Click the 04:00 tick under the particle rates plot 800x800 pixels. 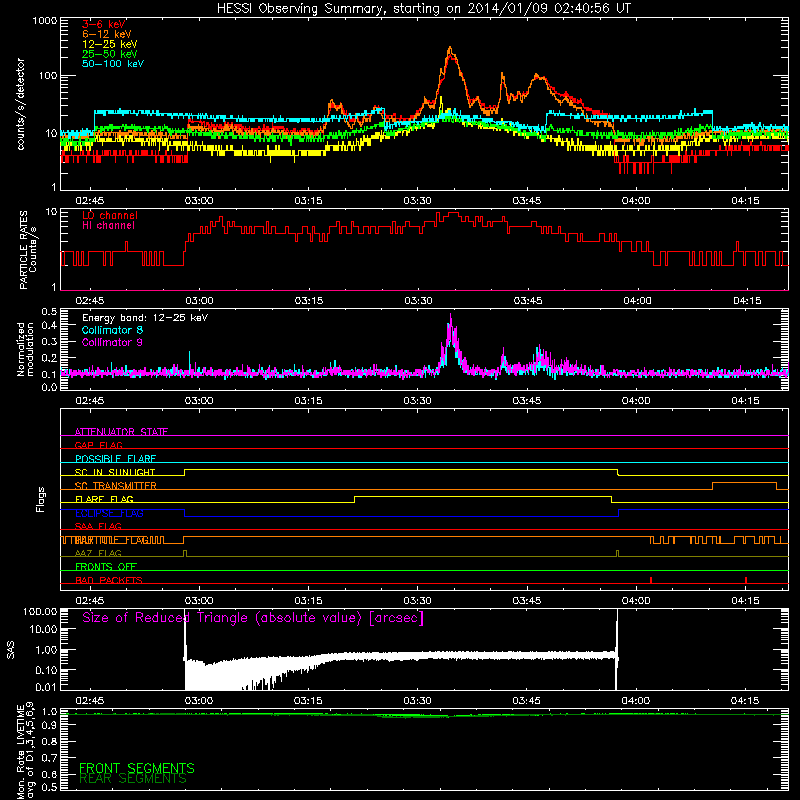[637, 301]
